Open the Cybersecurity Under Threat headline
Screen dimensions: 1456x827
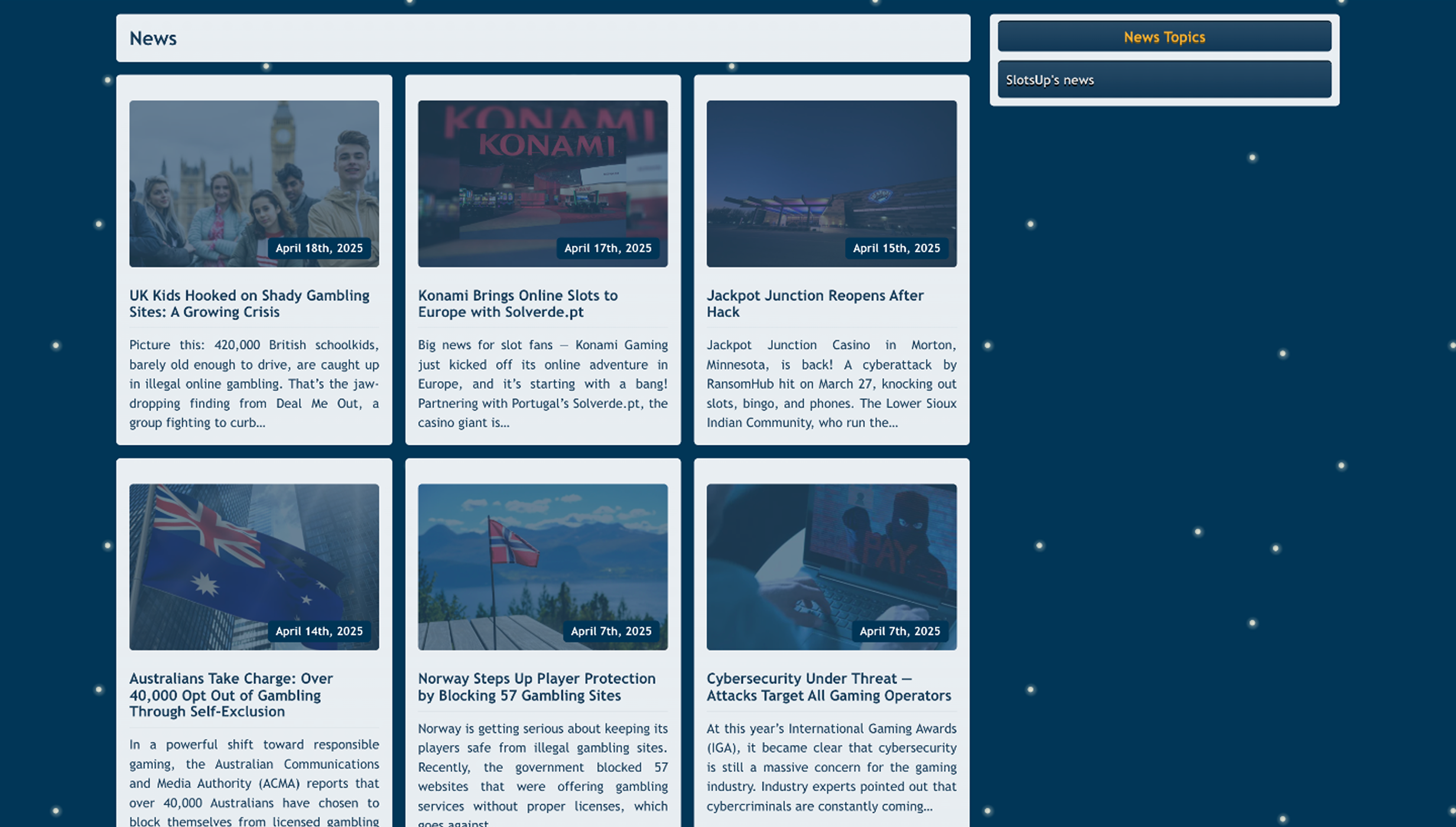828,687
